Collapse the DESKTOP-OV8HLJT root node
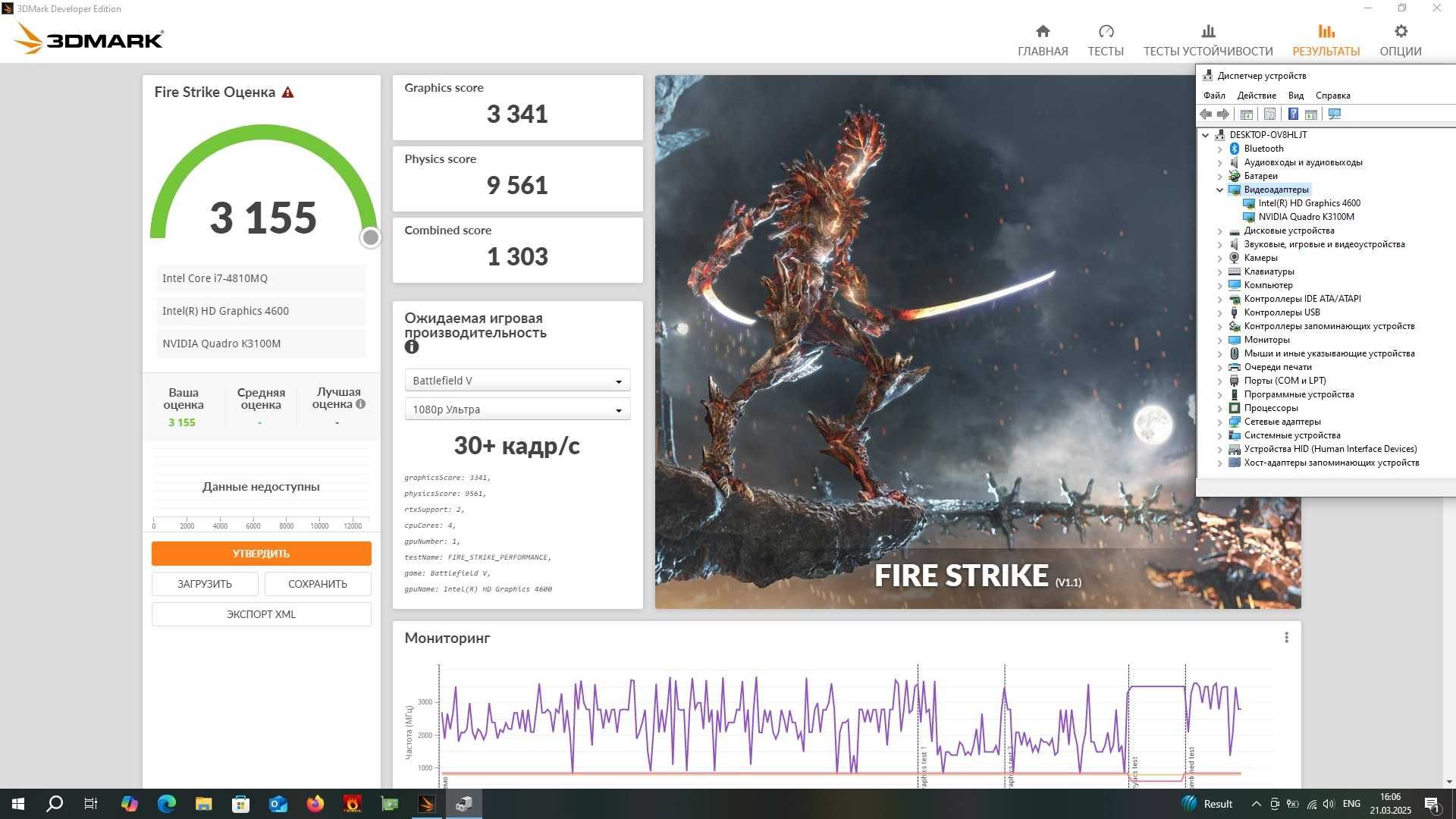1456x819 pixels. pos(1205,135)
